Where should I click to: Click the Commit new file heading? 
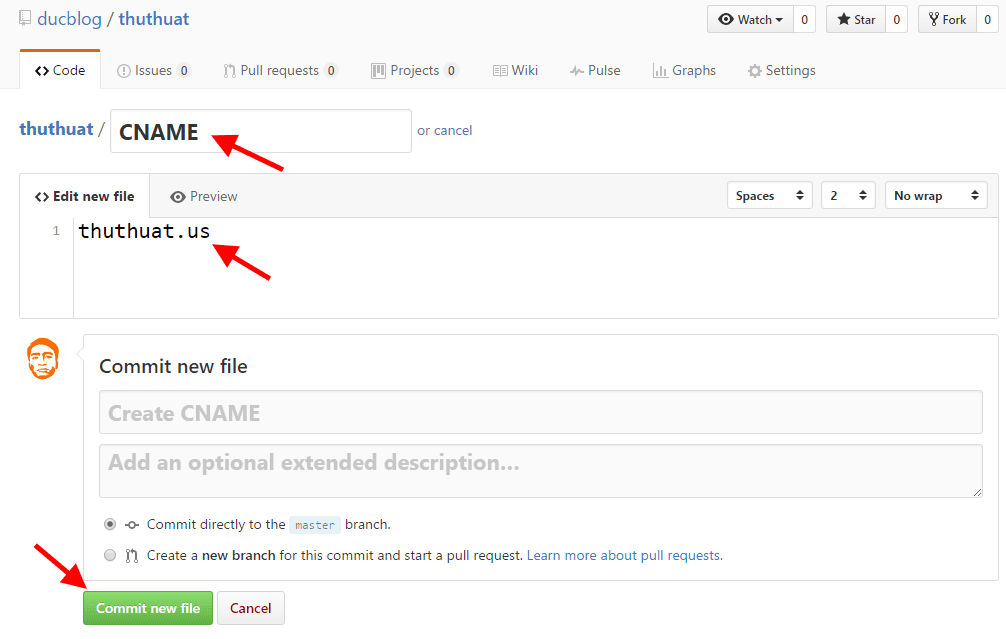[x=173, y=366]
